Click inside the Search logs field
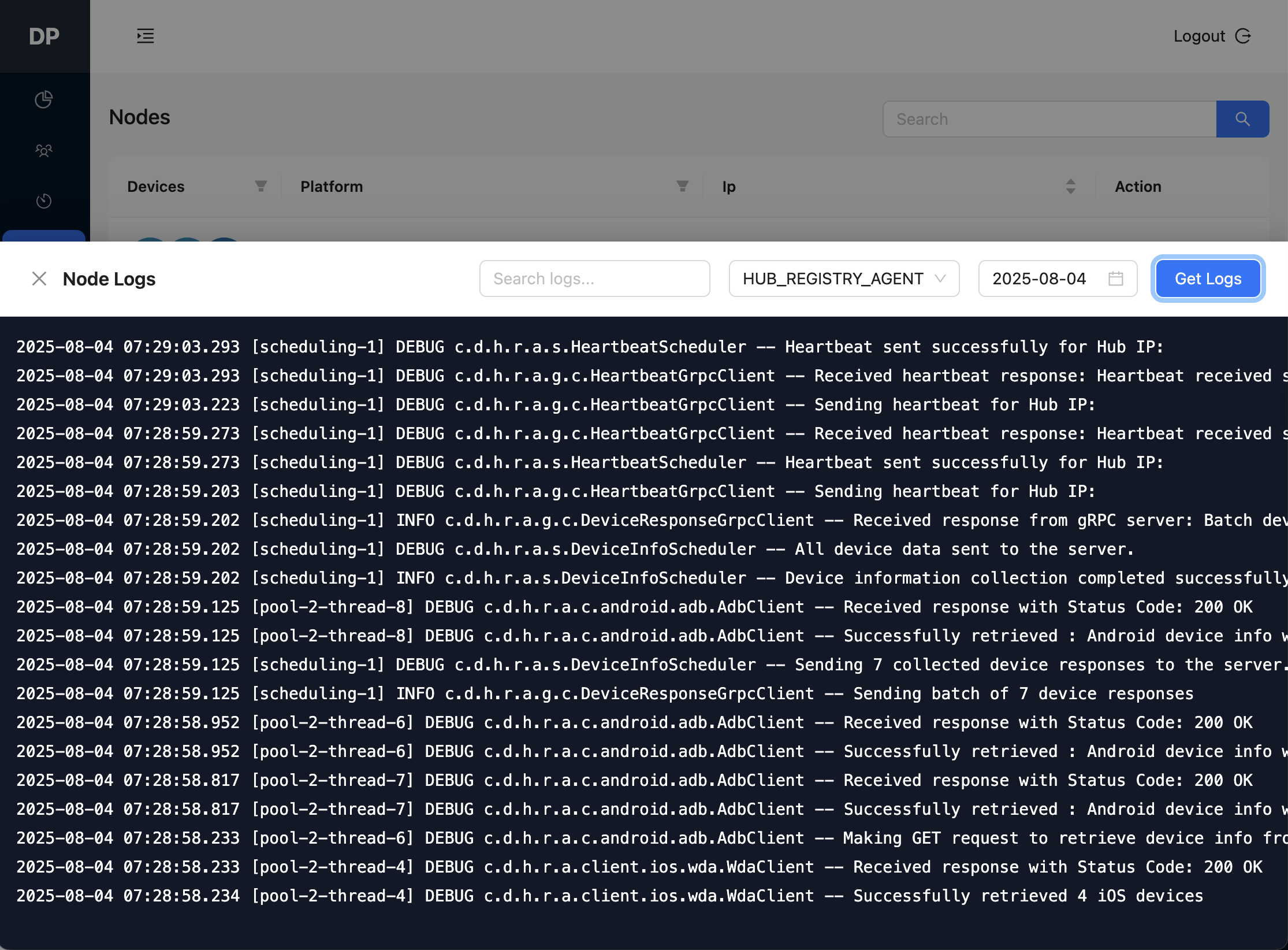 [595, 279]
